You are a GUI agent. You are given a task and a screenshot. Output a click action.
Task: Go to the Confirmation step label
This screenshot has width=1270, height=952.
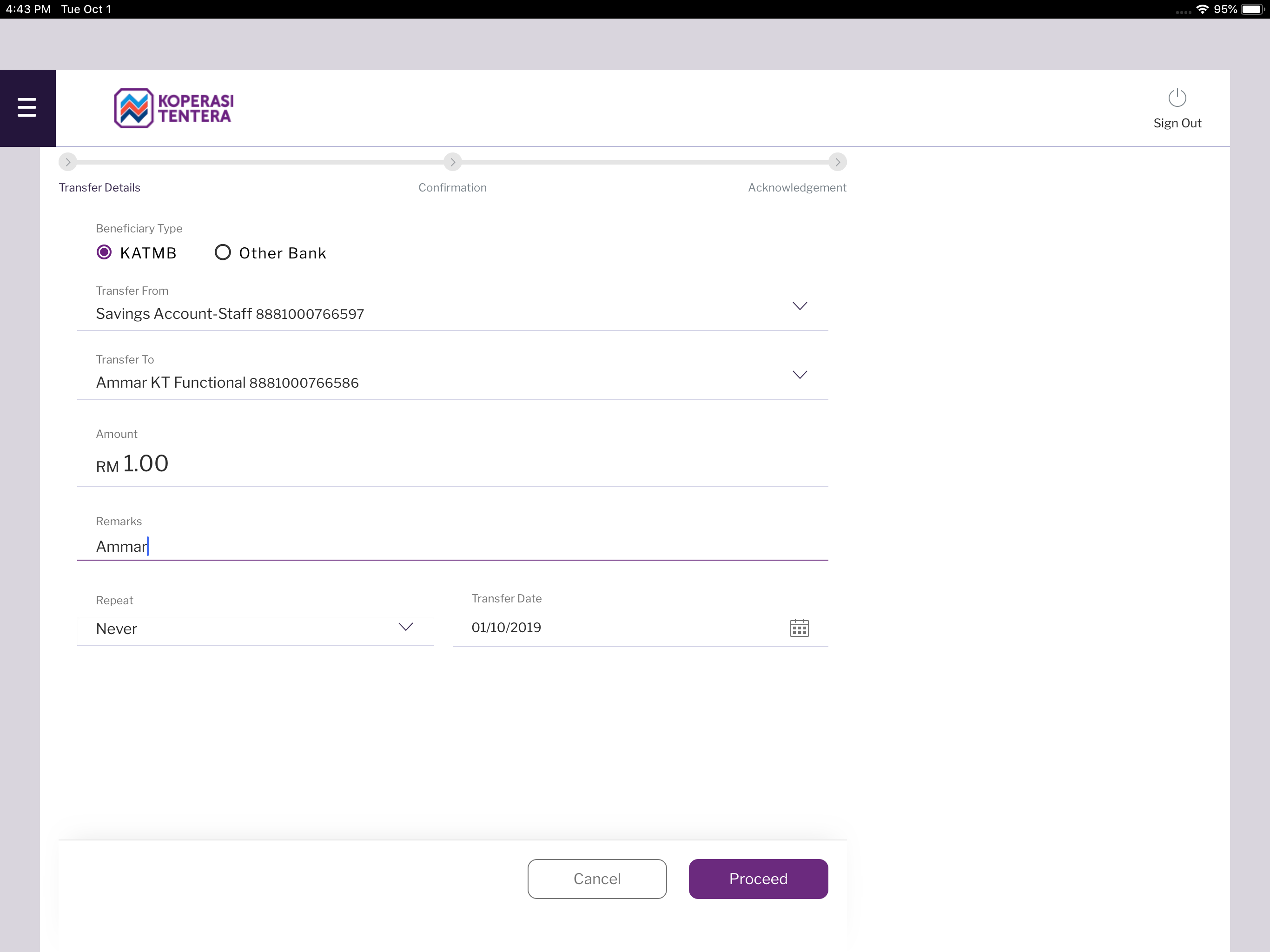452,188
